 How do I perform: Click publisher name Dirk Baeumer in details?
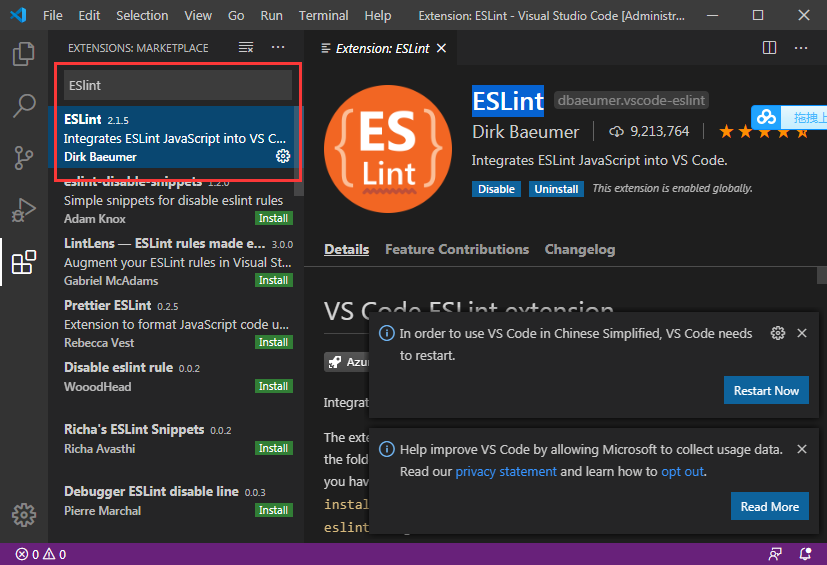pos(525,132)
